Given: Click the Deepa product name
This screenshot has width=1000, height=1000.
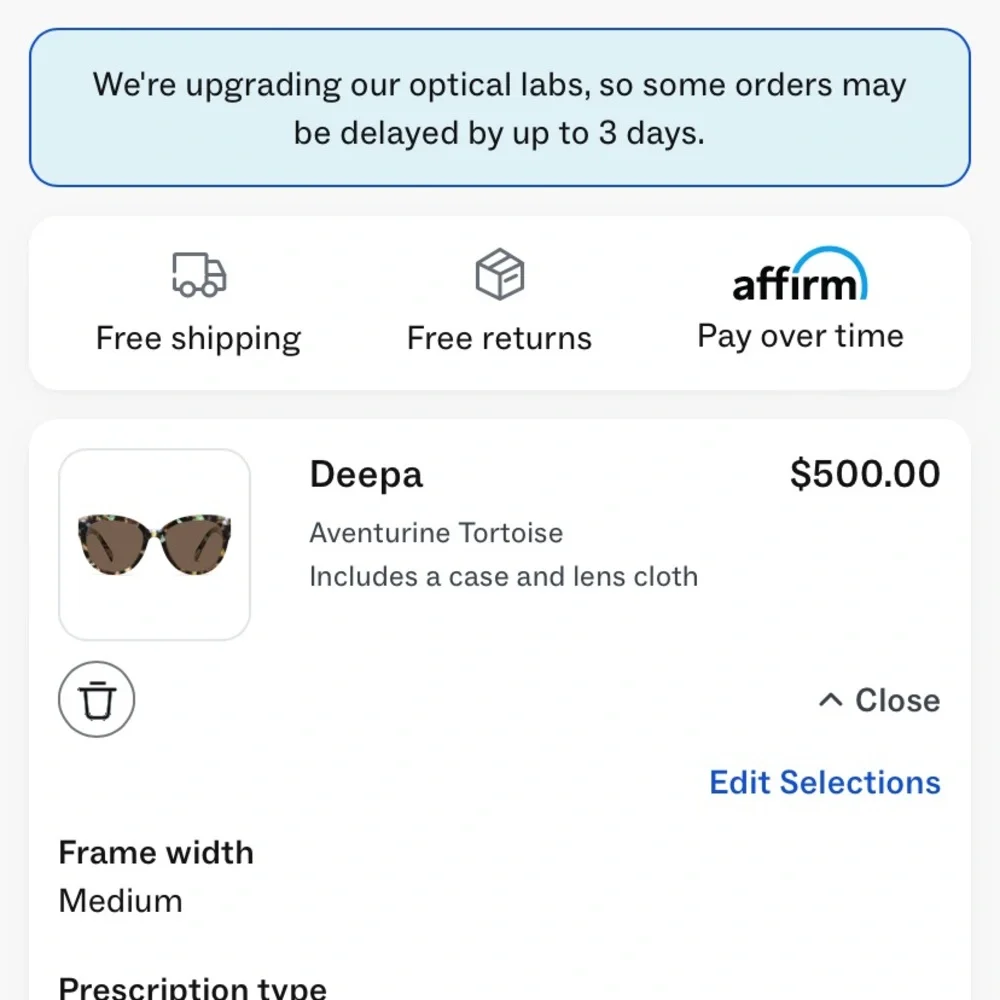Looking at the screenshot, I should coord(365,473).
